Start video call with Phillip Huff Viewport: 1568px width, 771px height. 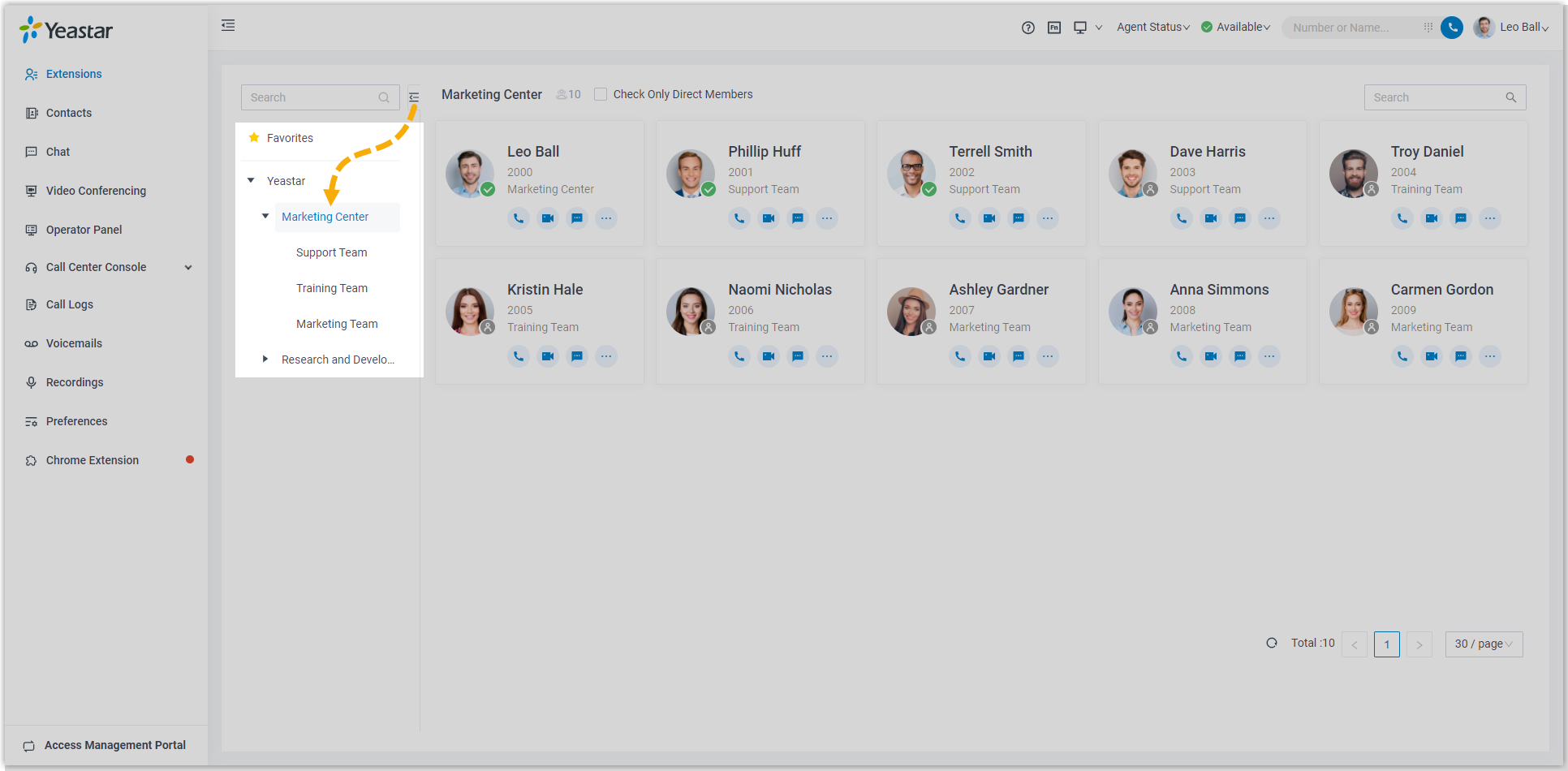tap(769, 218)
